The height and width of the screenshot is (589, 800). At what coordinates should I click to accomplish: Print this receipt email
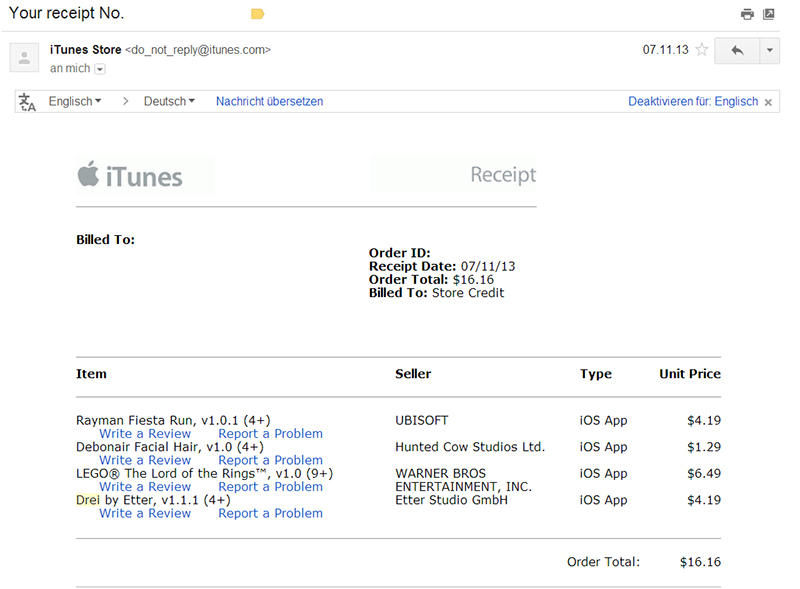pos(747,14)
